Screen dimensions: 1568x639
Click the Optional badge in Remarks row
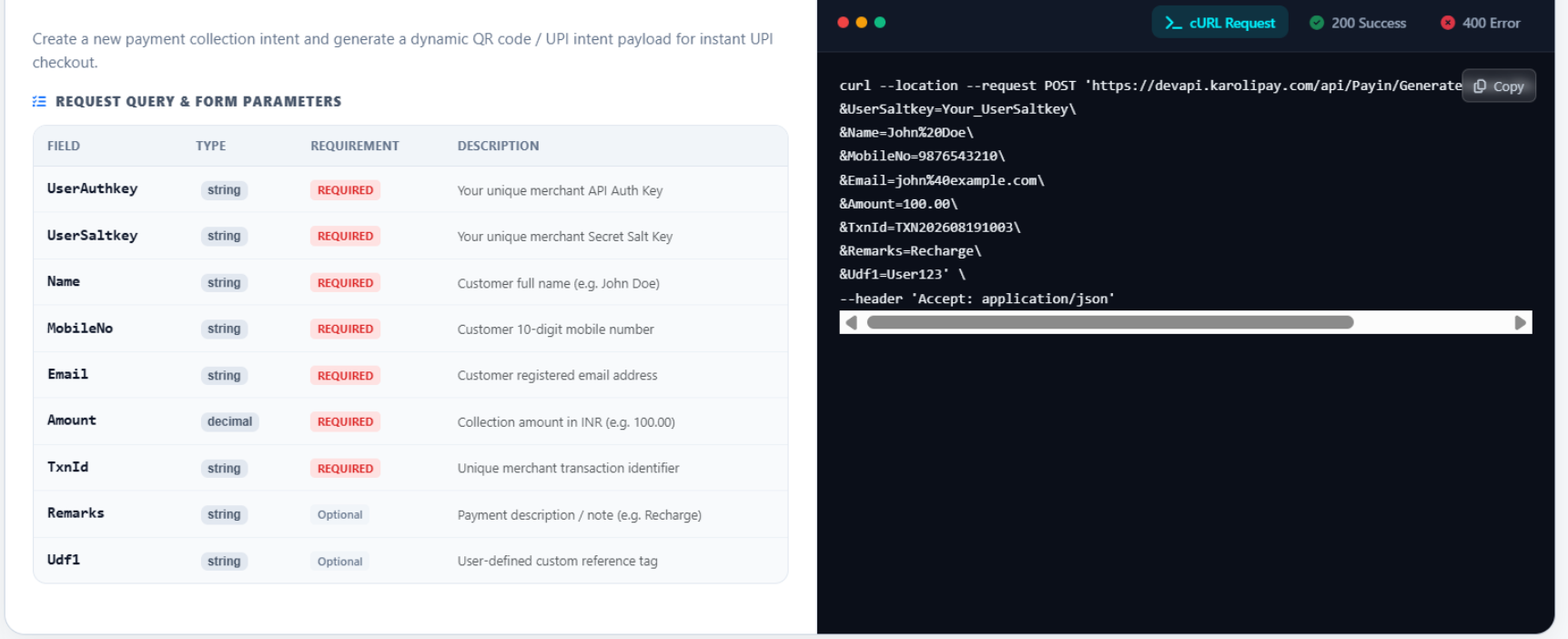[339, 514]
